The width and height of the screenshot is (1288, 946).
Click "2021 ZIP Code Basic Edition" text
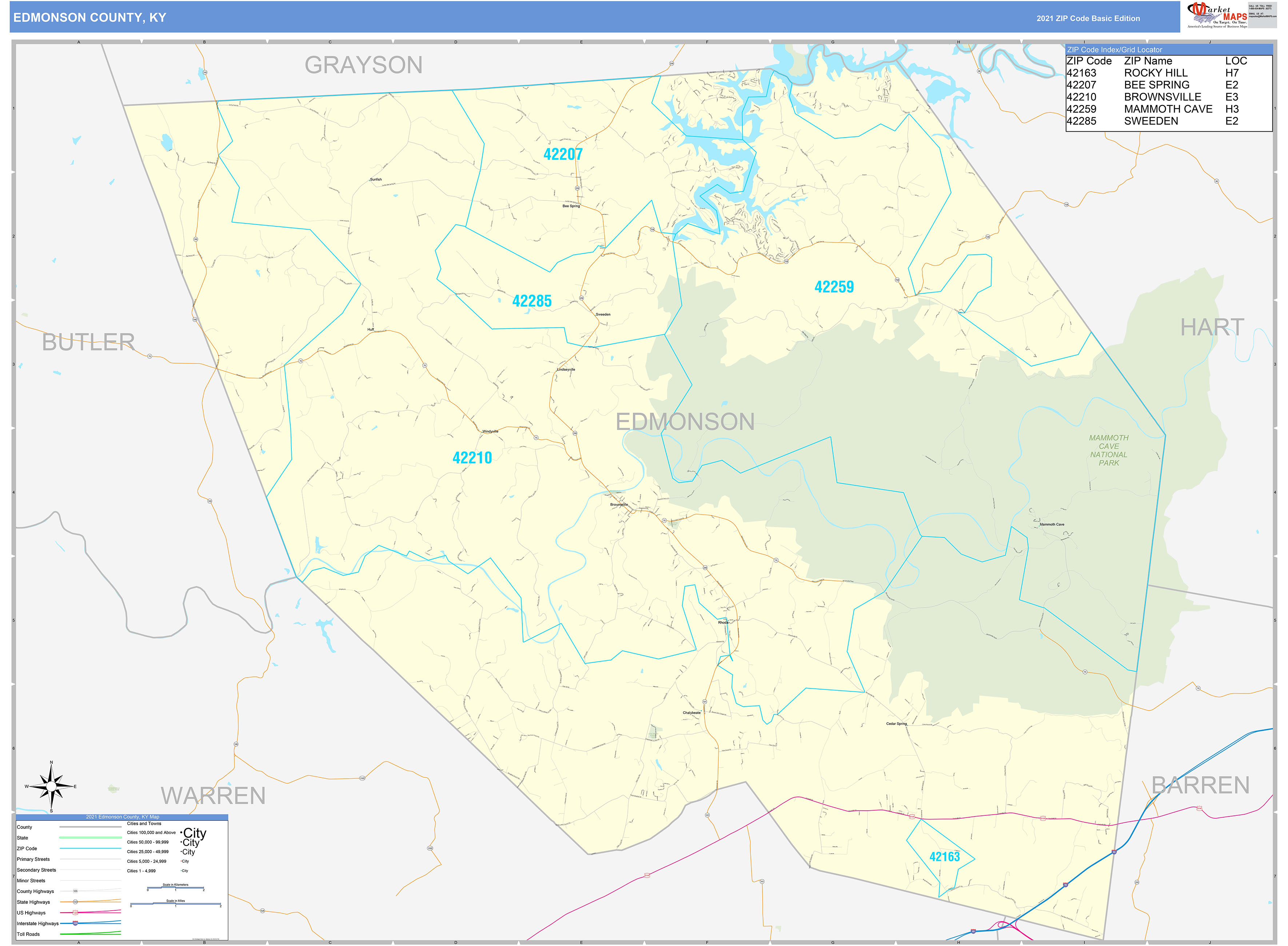(1088, 18)
